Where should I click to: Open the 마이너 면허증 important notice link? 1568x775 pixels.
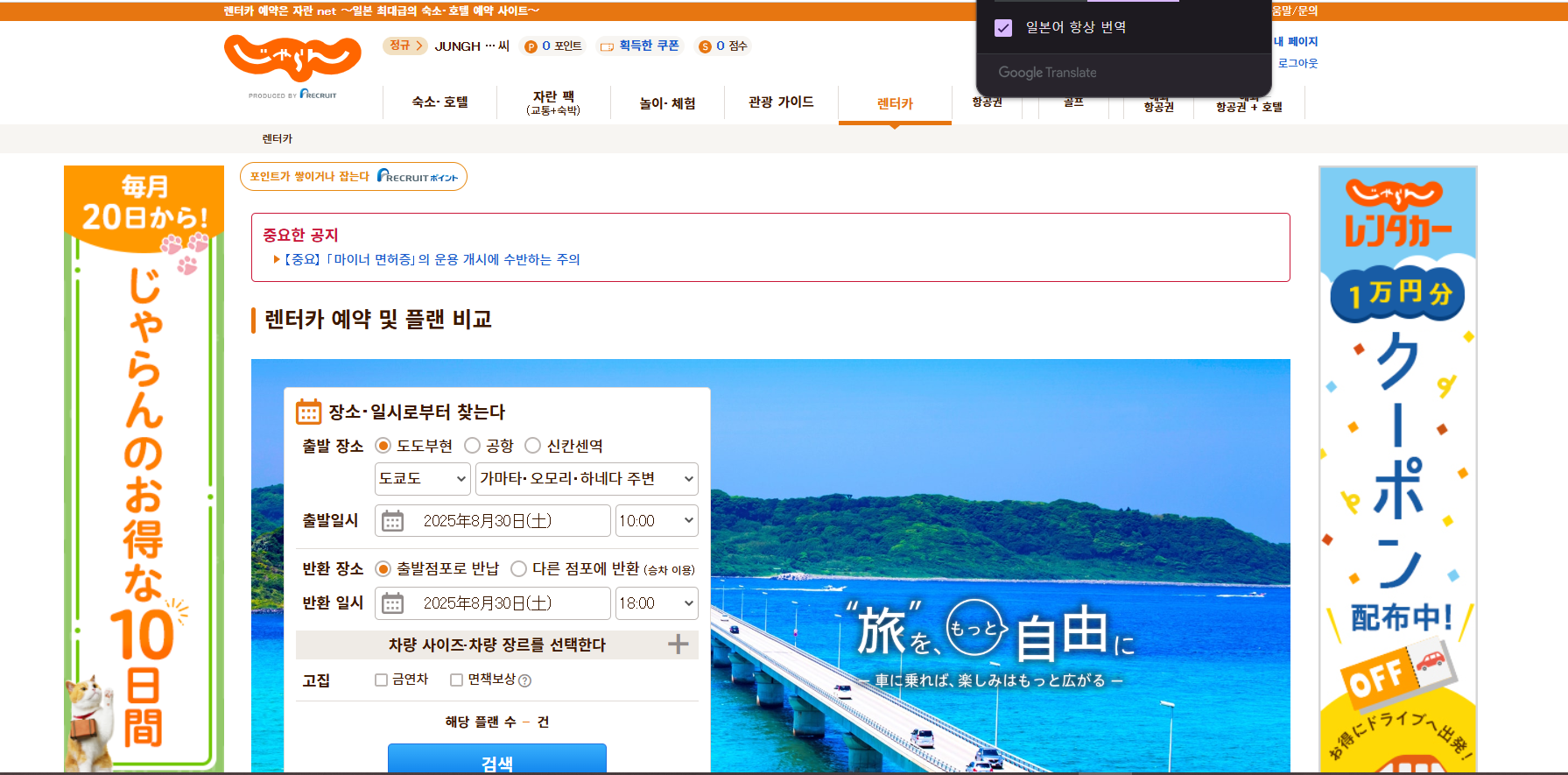432,259
